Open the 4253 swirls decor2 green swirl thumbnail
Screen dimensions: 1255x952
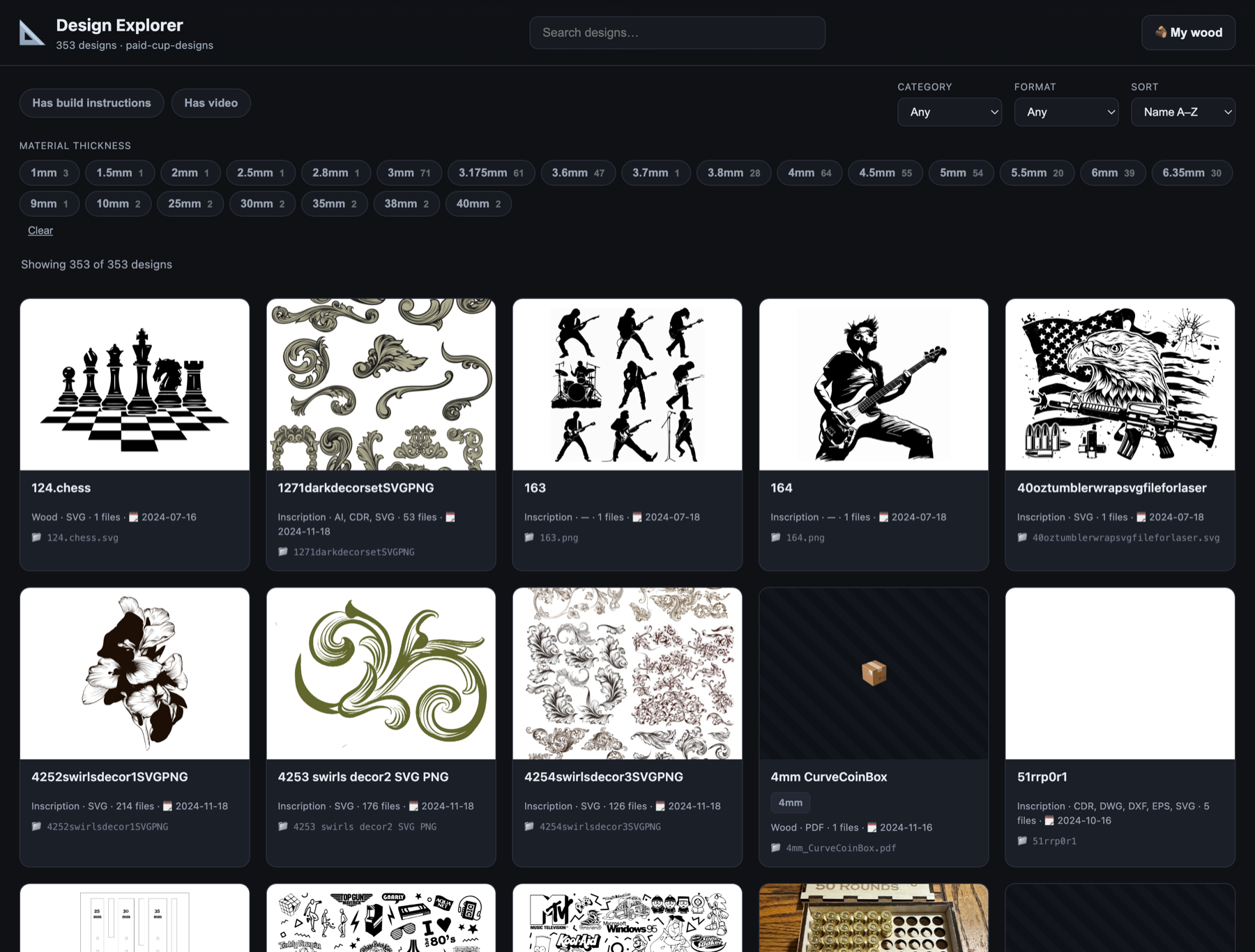pyautogui.click(x=381, y=673)
